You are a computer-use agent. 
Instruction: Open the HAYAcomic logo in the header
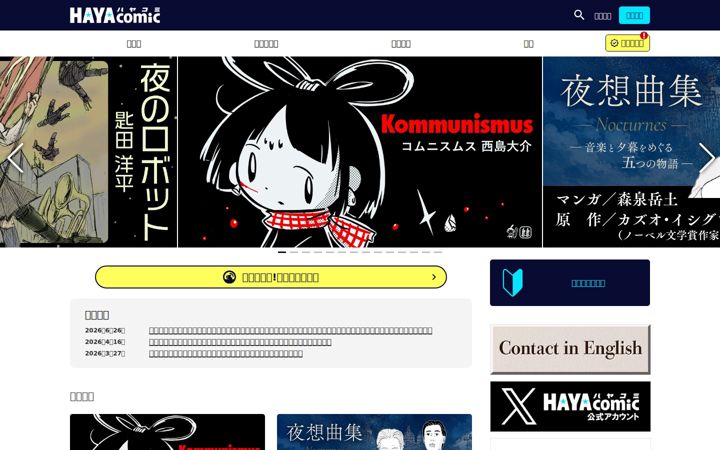115,15
